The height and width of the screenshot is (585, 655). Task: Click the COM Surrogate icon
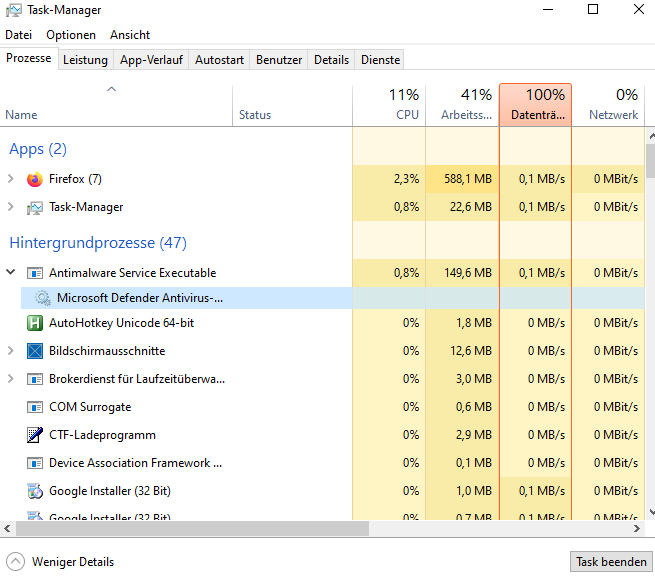tap(35, 407)
